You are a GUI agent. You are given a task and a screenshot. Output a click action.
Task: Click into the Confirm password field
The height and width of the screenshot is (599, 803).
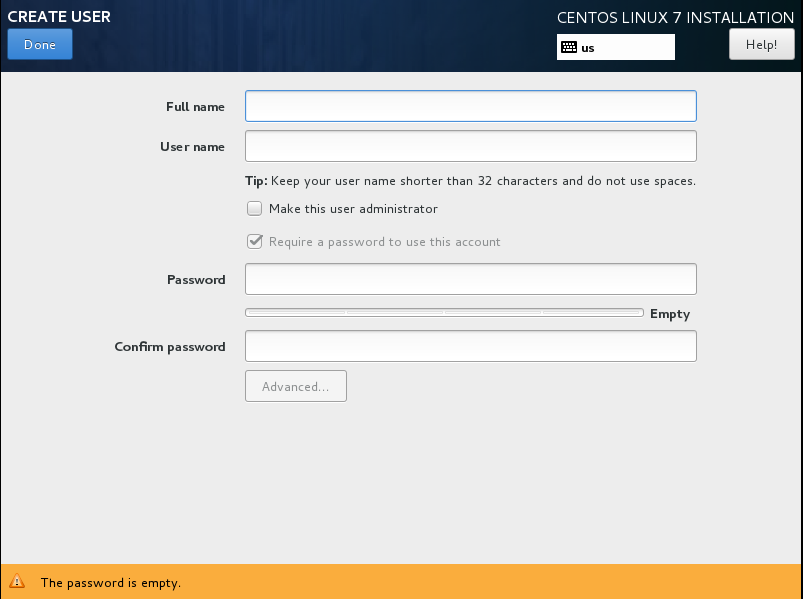click(x=471, y=346)
